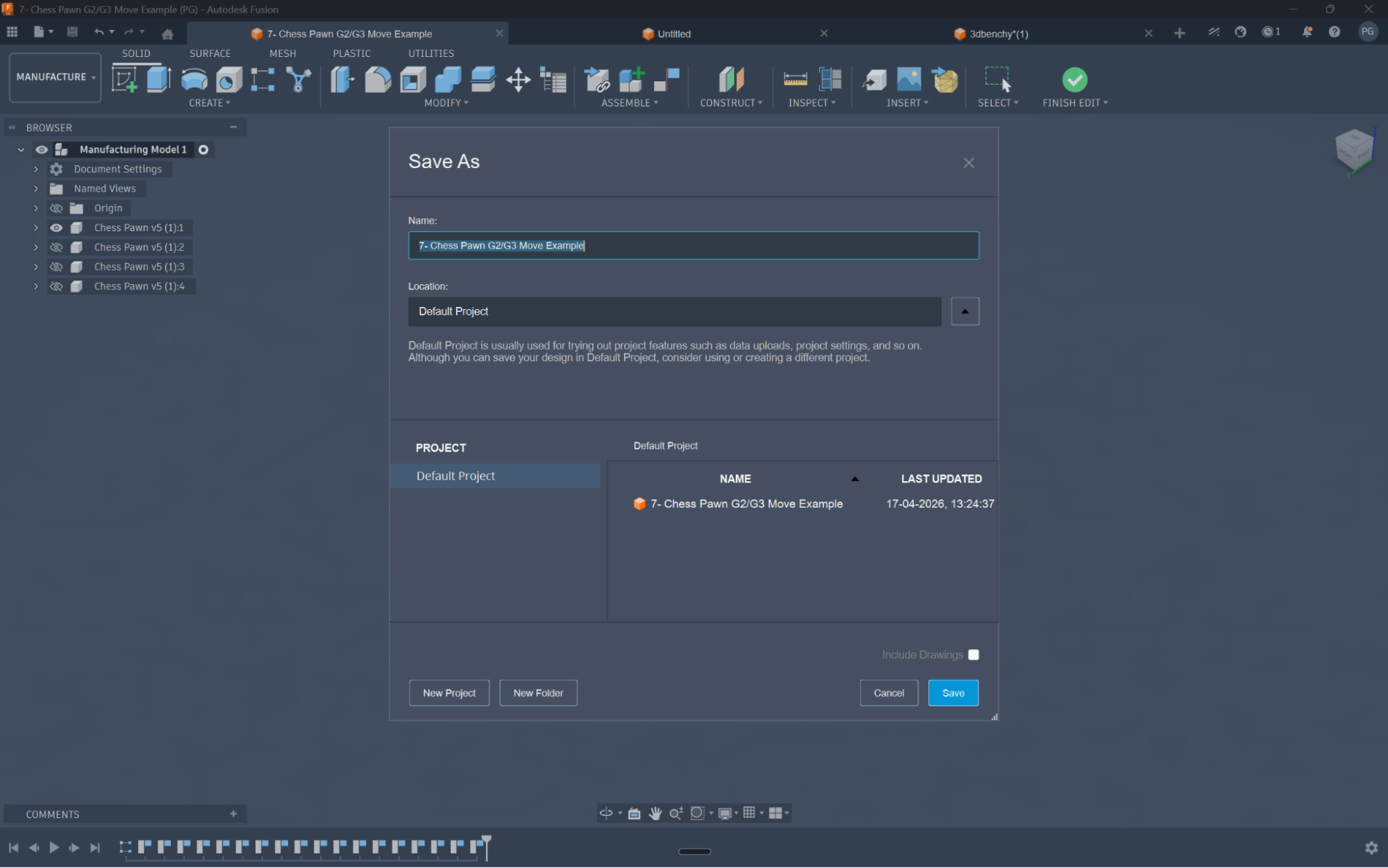
Task: Click the New Project button
Action: [449, 693]
